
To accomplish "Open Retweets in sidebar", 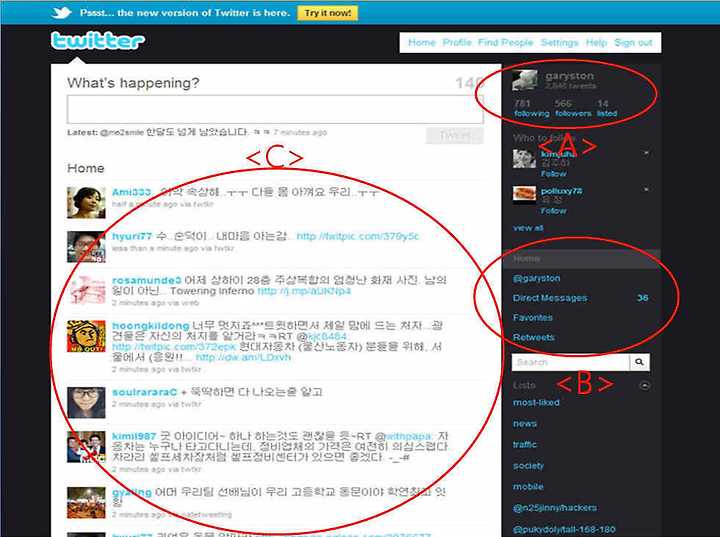I will click(534, 337).
